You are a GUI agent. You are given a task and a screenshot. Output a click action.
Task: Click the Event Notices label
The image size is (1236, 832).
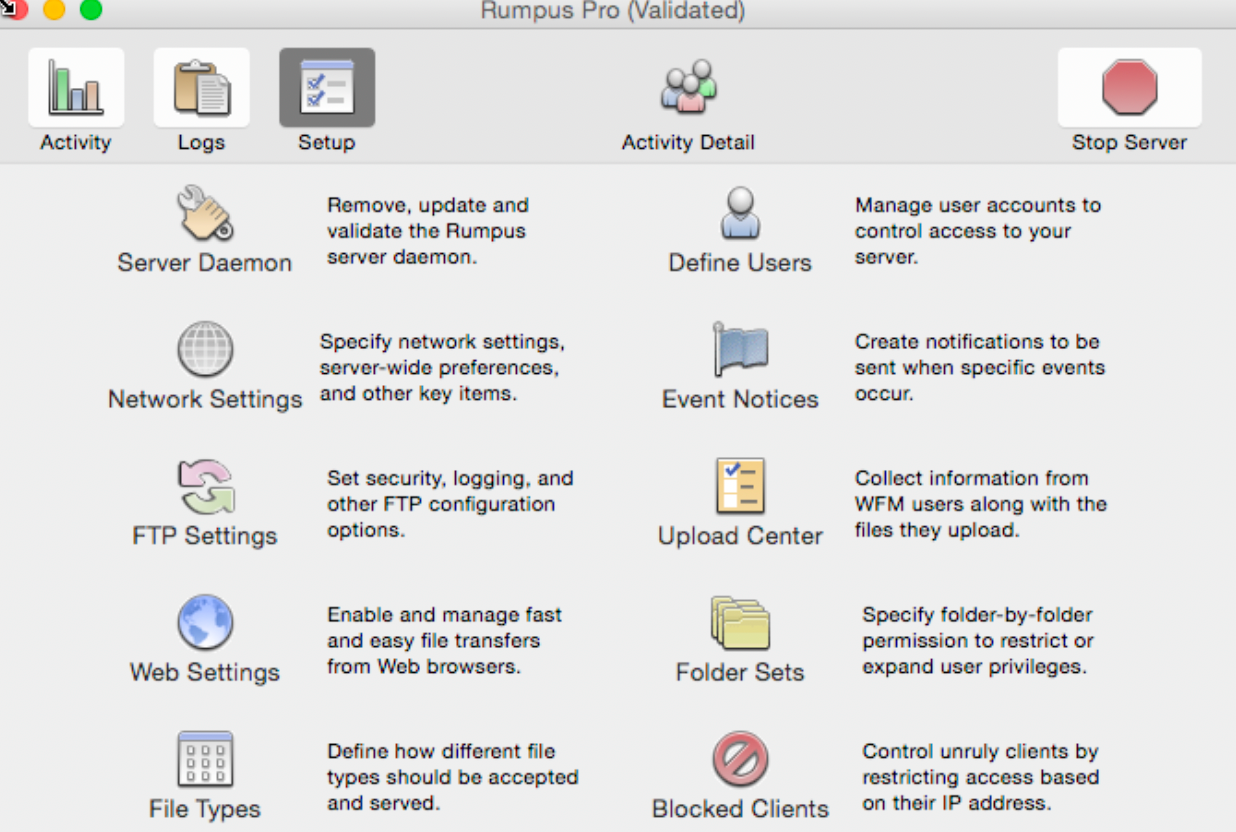coord(740,399)
